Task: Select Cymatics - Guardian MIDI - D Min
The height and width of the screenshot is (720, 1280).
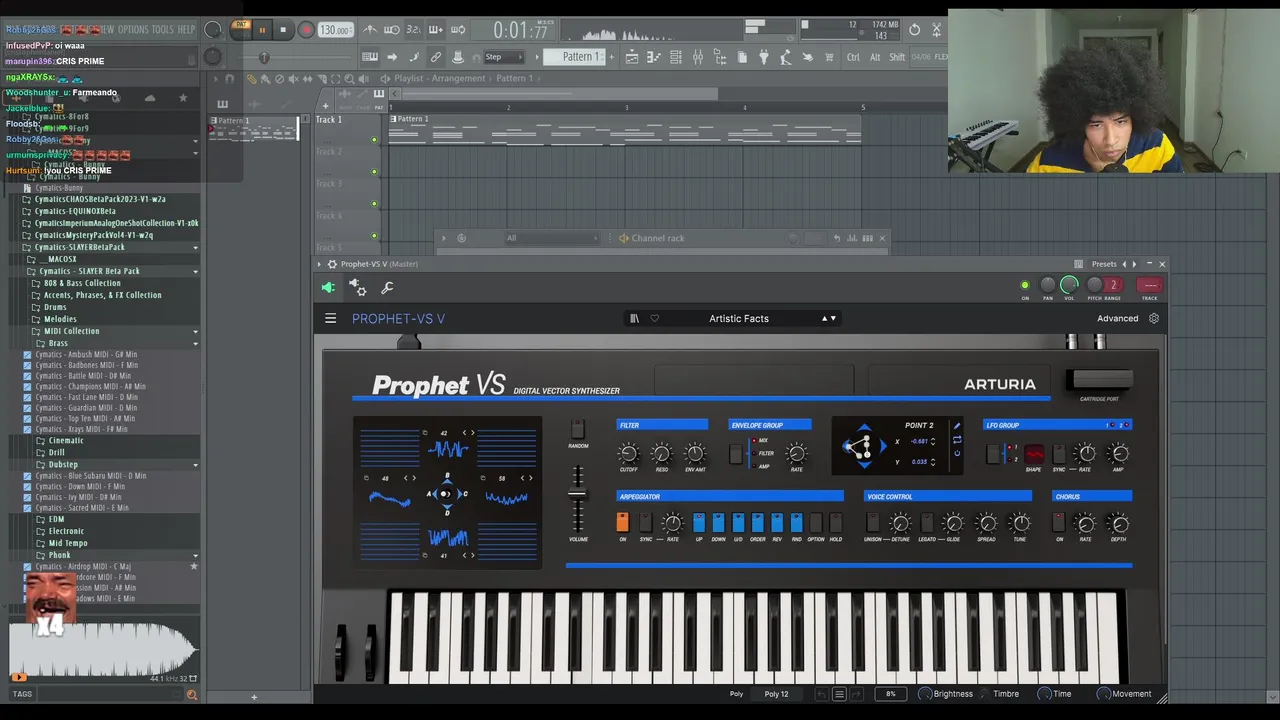Action: pos(86,408)
